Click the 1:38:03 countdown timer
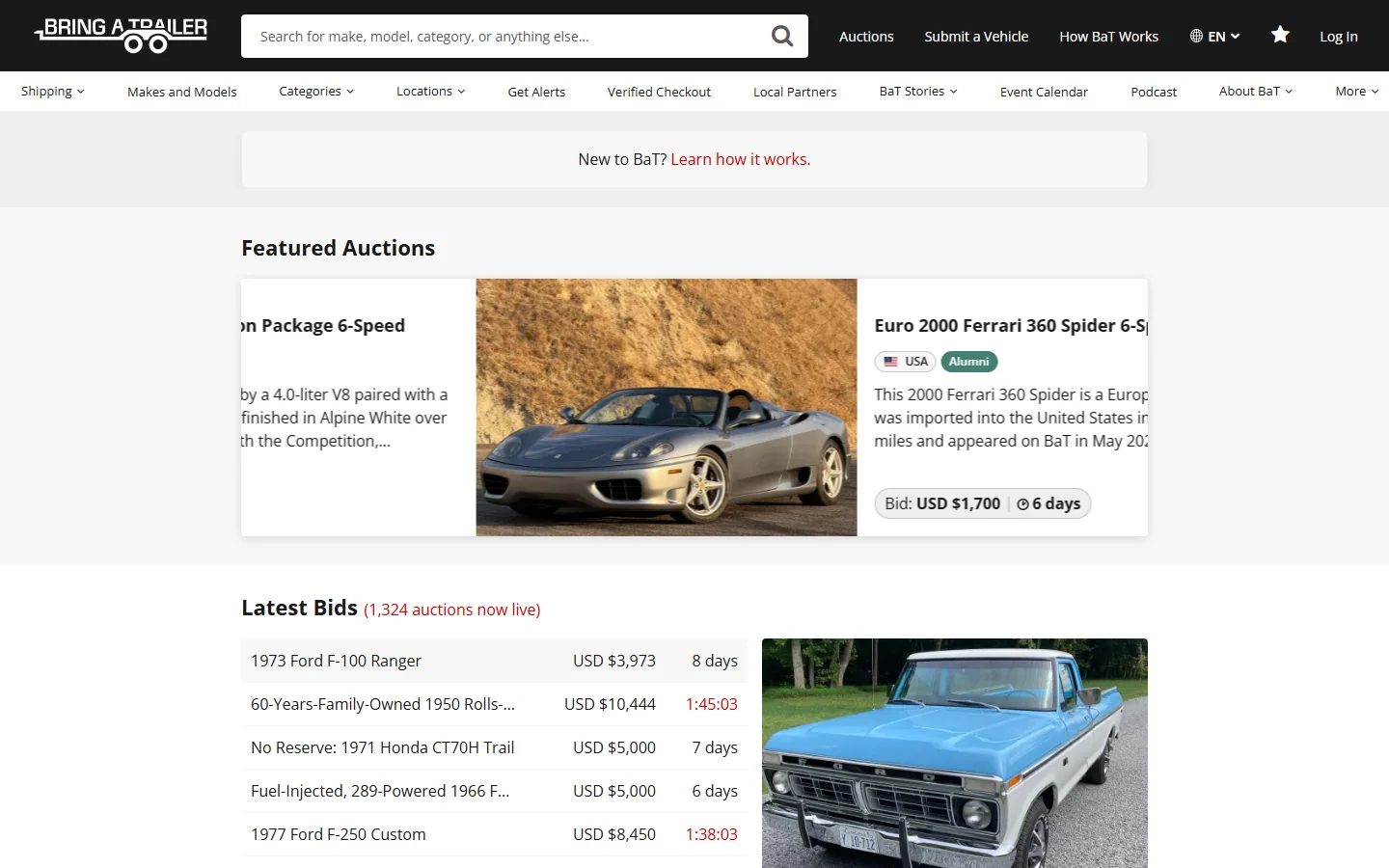This screenshot has width=1389, height=868. click(712, 834)
